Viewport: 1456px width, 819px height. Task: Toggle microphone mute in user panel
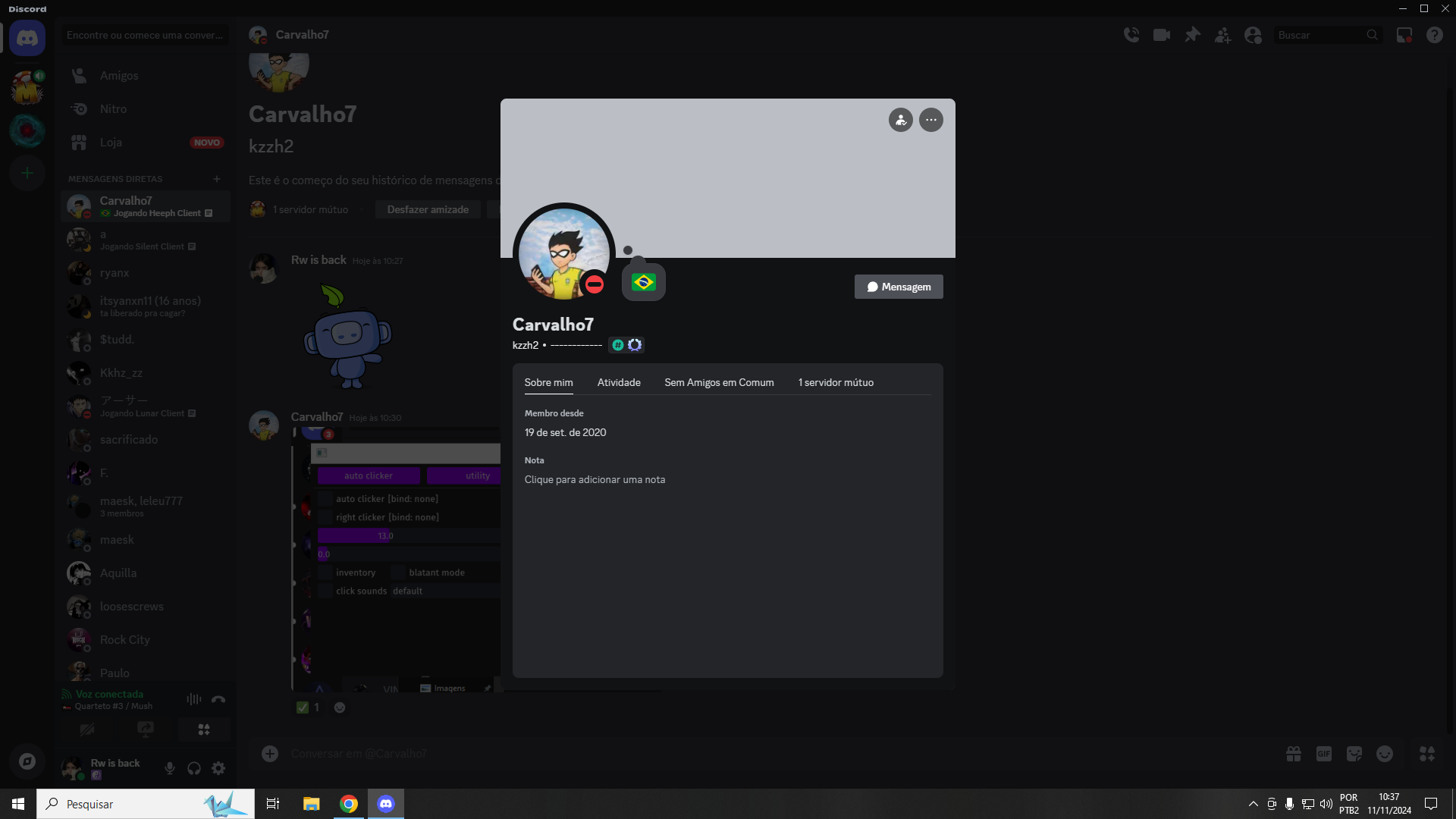[x=170, y=768]
